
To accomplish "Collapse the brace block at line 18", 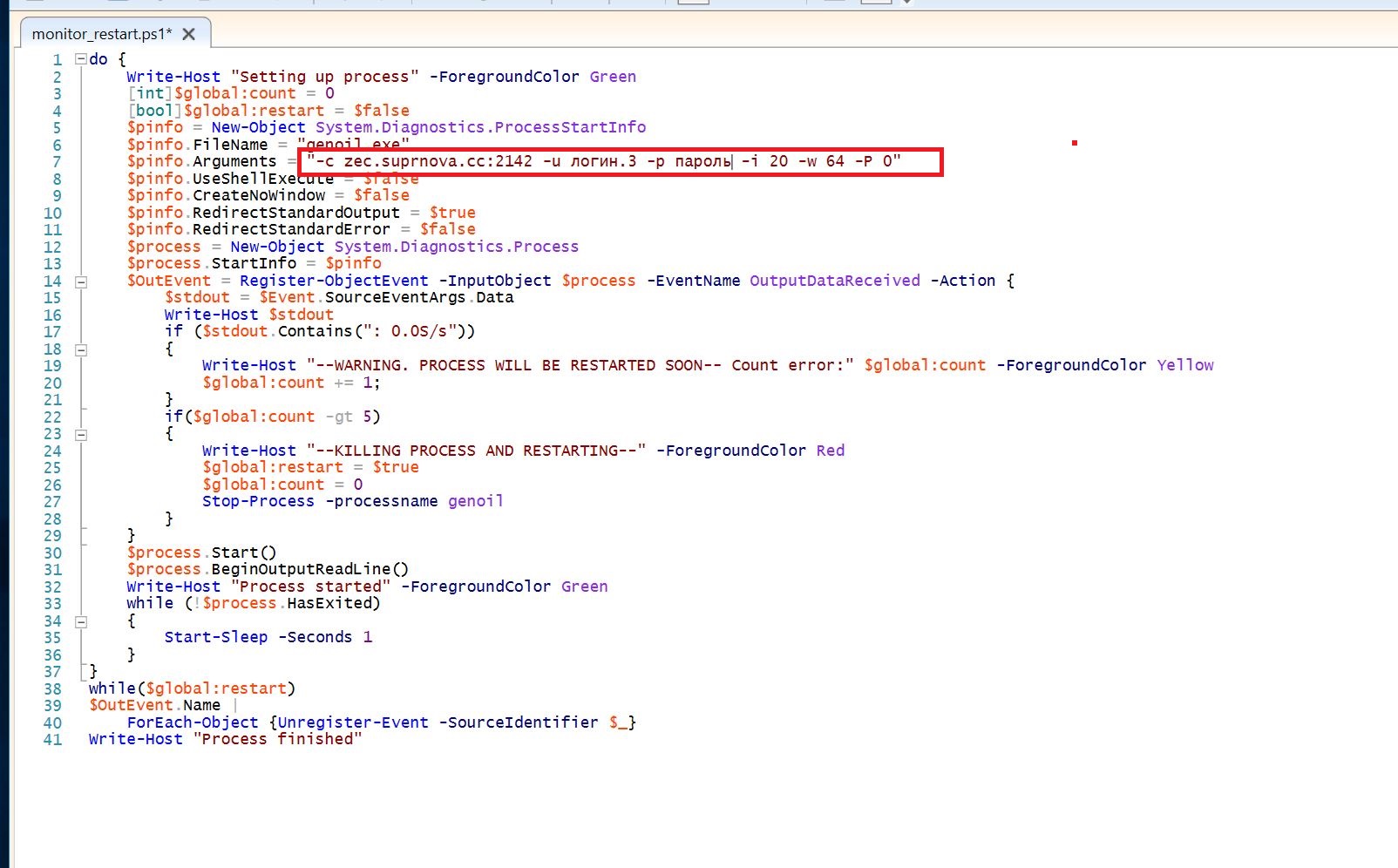I will [81, 349].
